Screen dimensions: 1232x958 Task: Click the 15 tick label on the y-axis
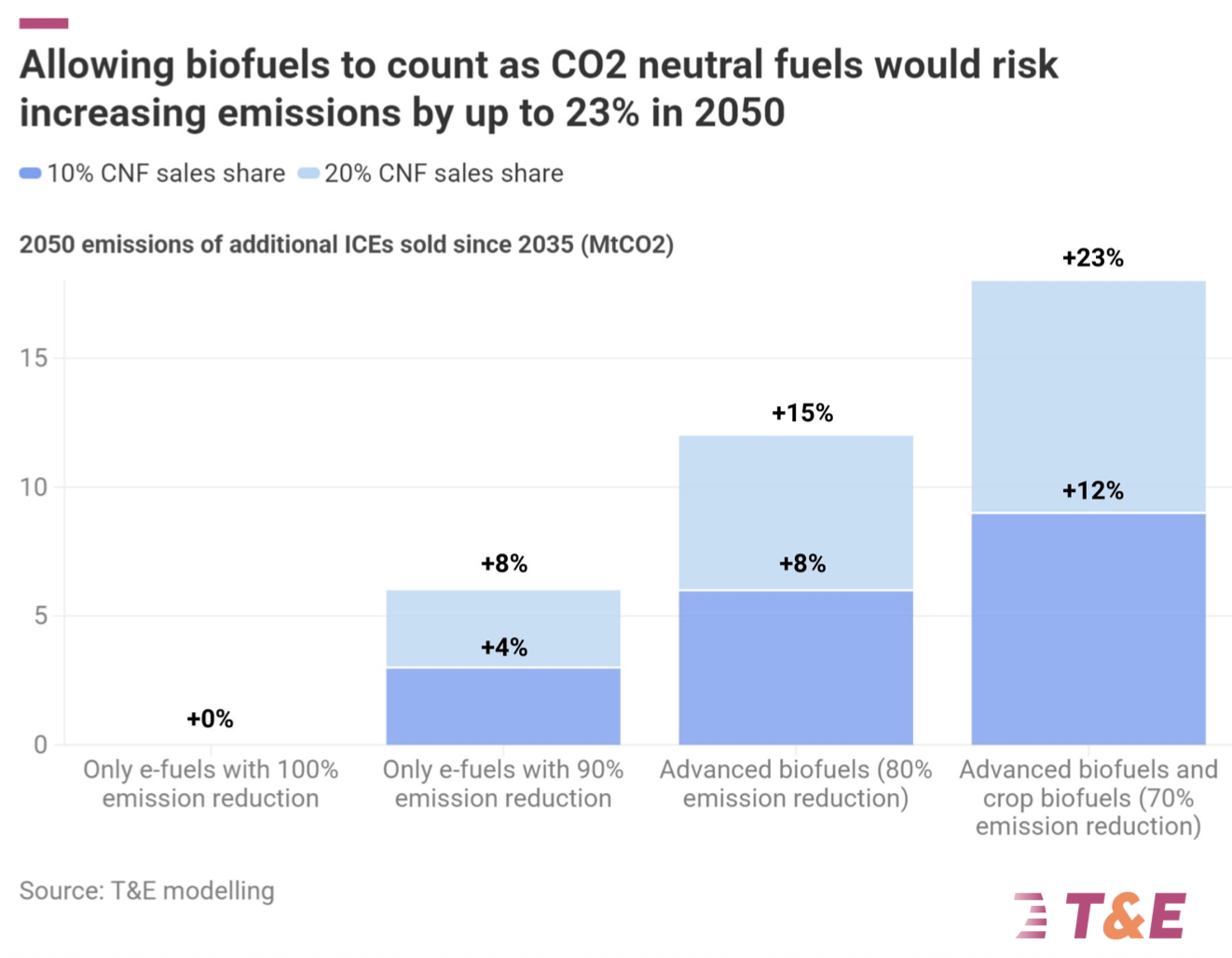pyautogui.click(x=34, y=358)
